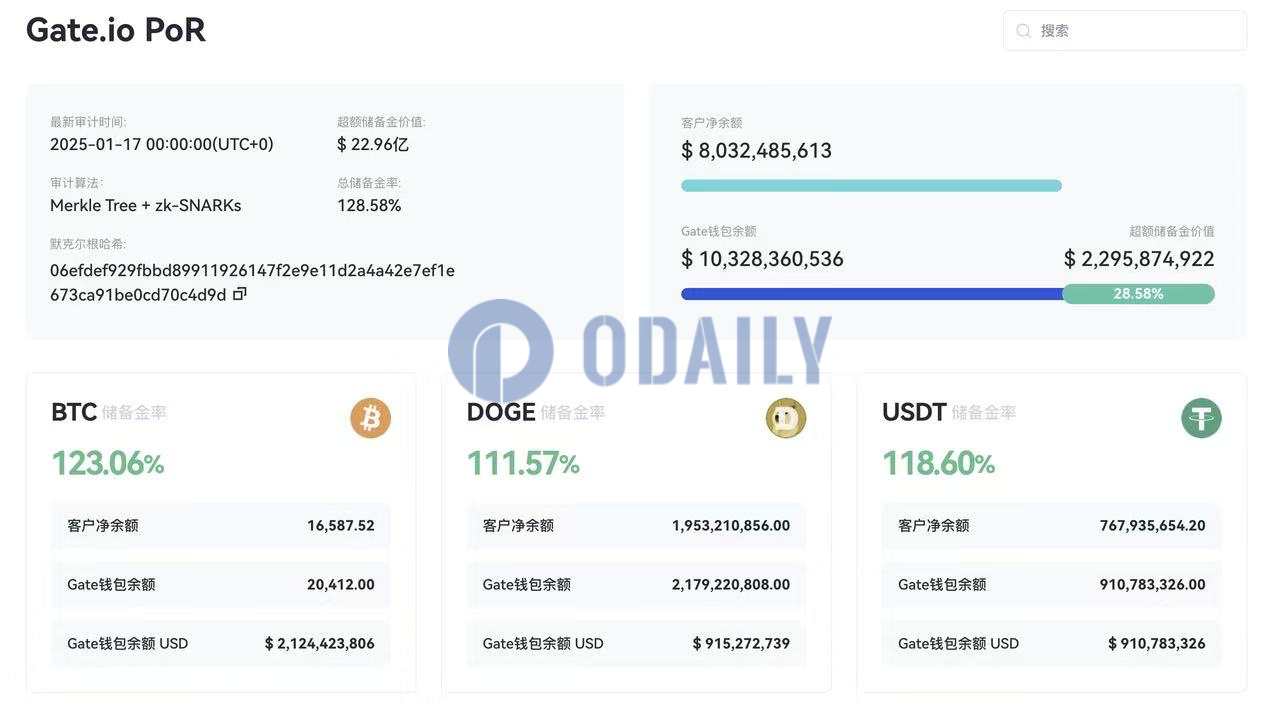Screen dimensions: 1280x704
Task: Click BTC reserve ratio 123.06%
Action: pyautogui.click(x=108, y=463)
